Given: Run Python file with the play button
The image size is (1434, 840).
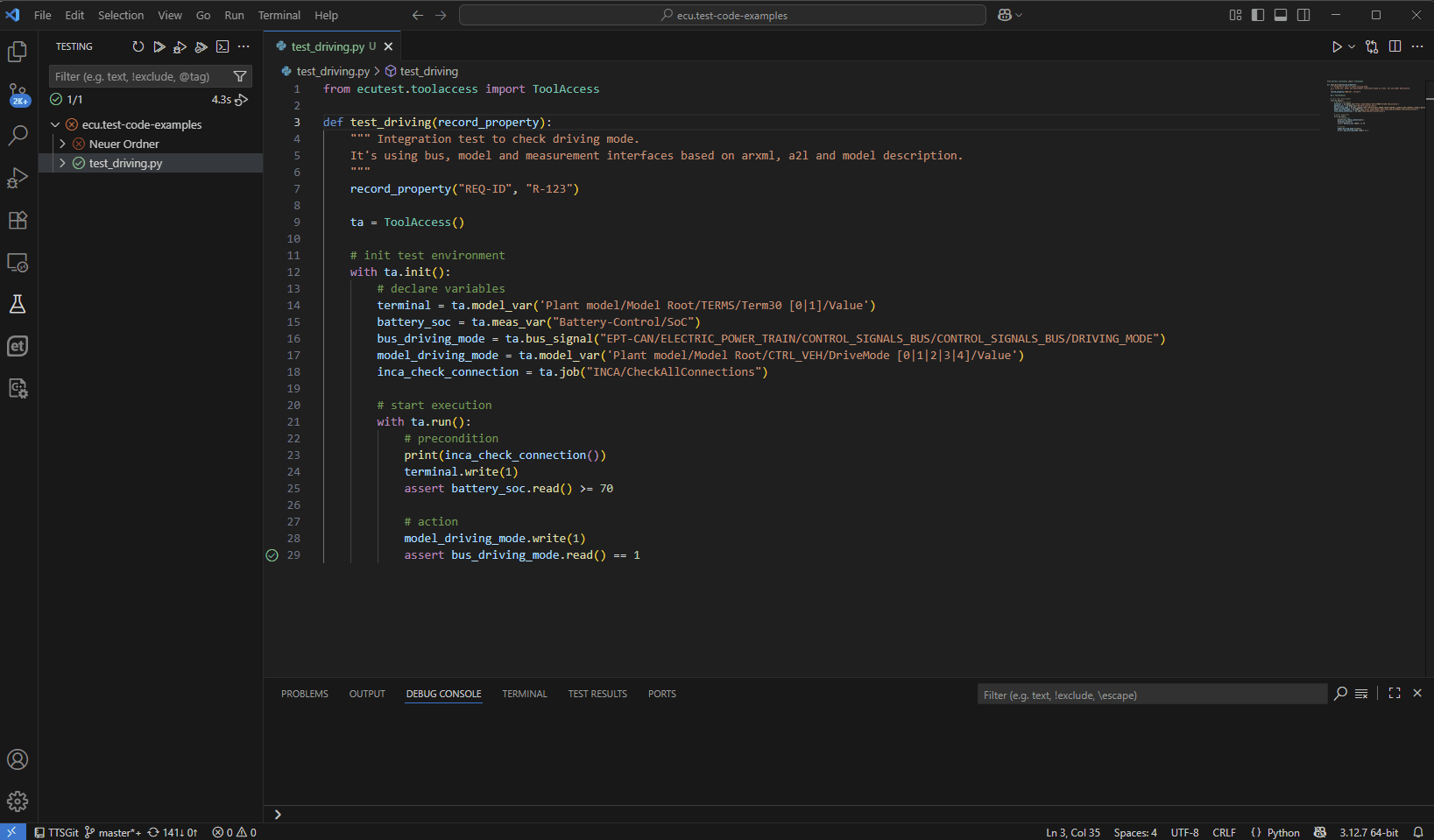Looking at the screenshot, I should point(1337,46).
